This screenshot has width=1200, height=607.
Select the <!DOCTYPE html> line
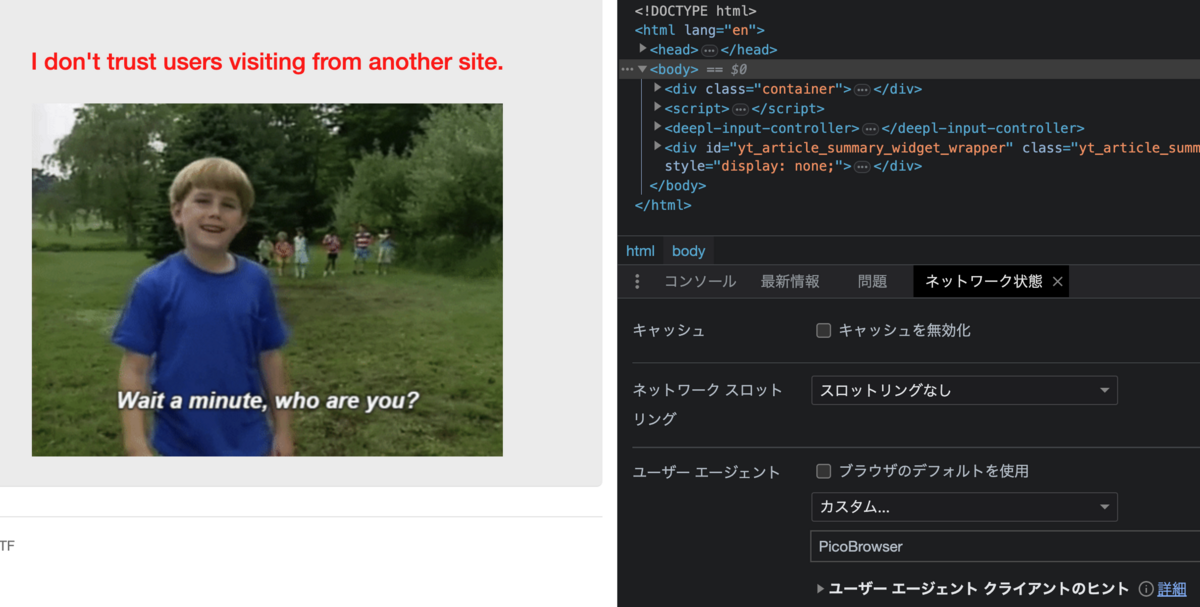pyautogui.click(x=695, y=11)
